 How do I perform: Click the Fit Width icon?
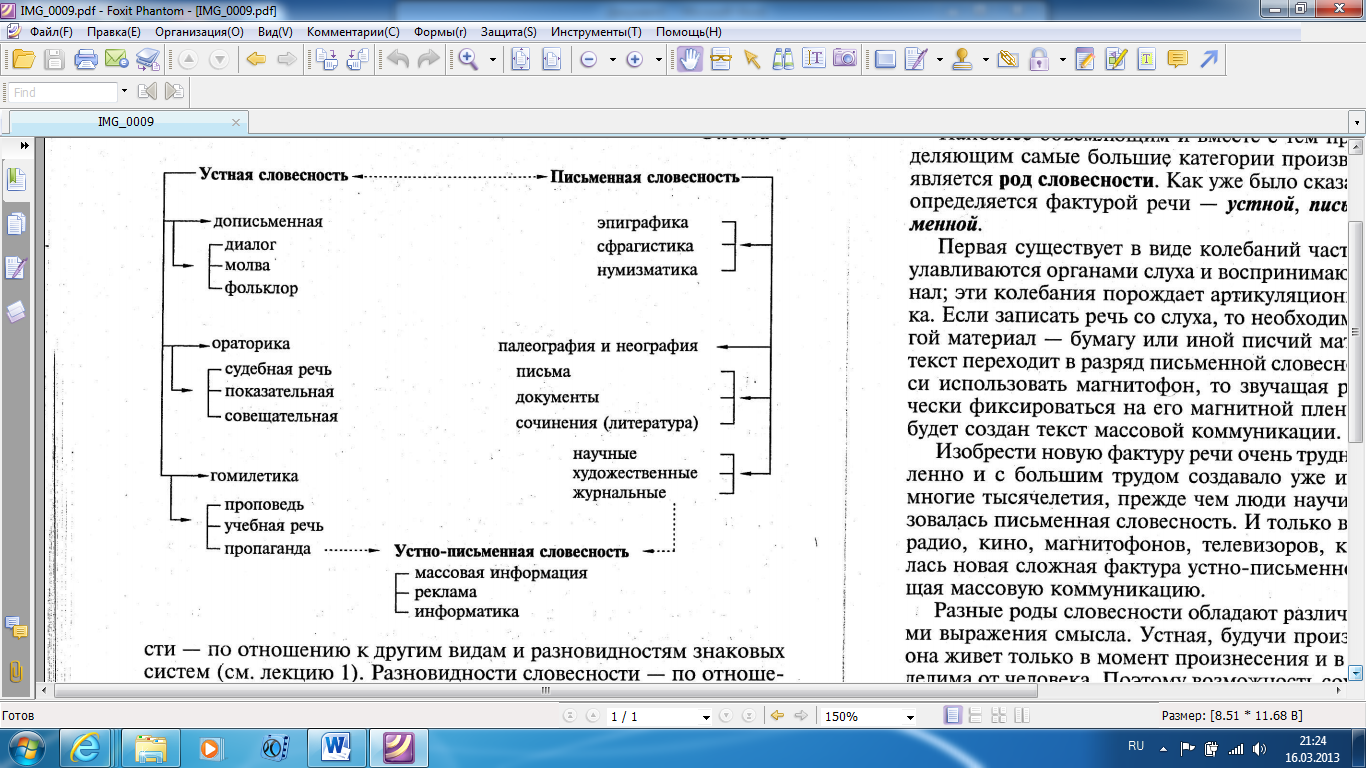(551, 59)
